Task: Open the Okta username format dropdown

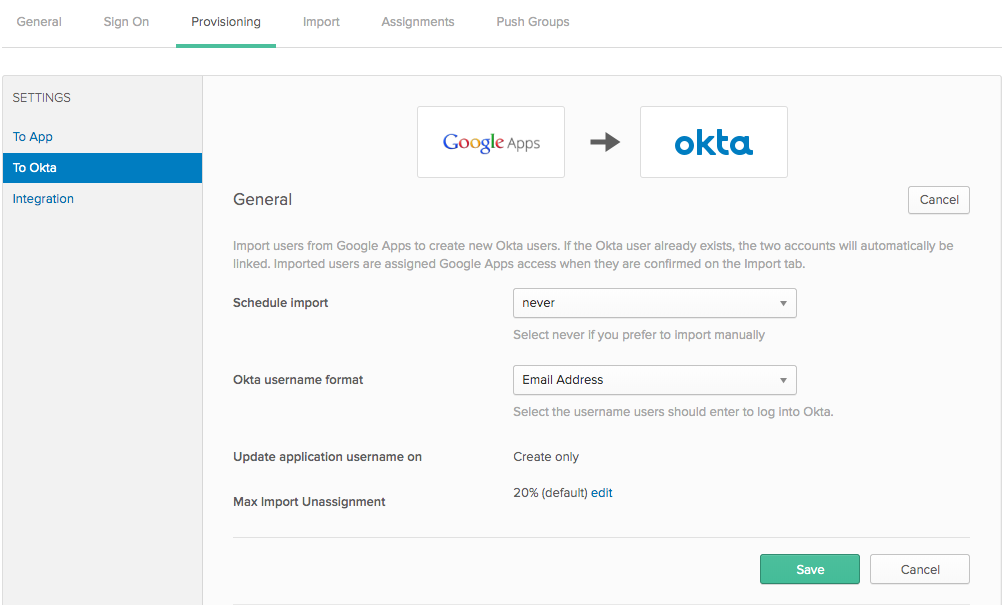Action: click(x=654, y=380)
